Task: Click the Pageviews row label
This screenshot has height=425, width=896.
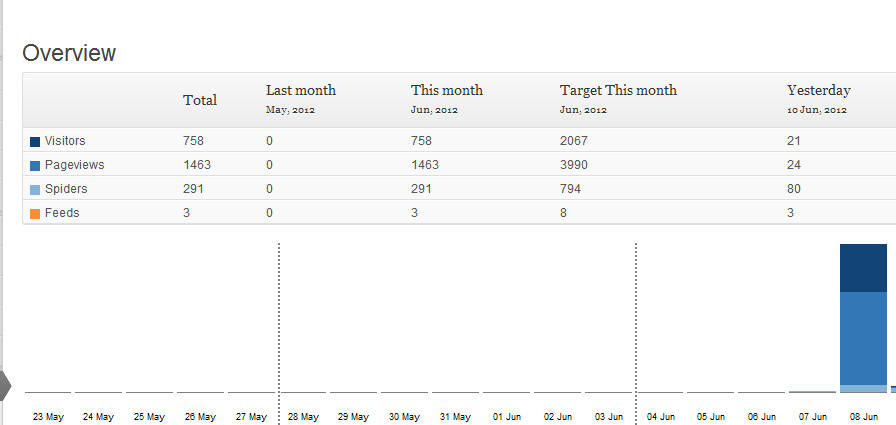Action: point(74,165)
